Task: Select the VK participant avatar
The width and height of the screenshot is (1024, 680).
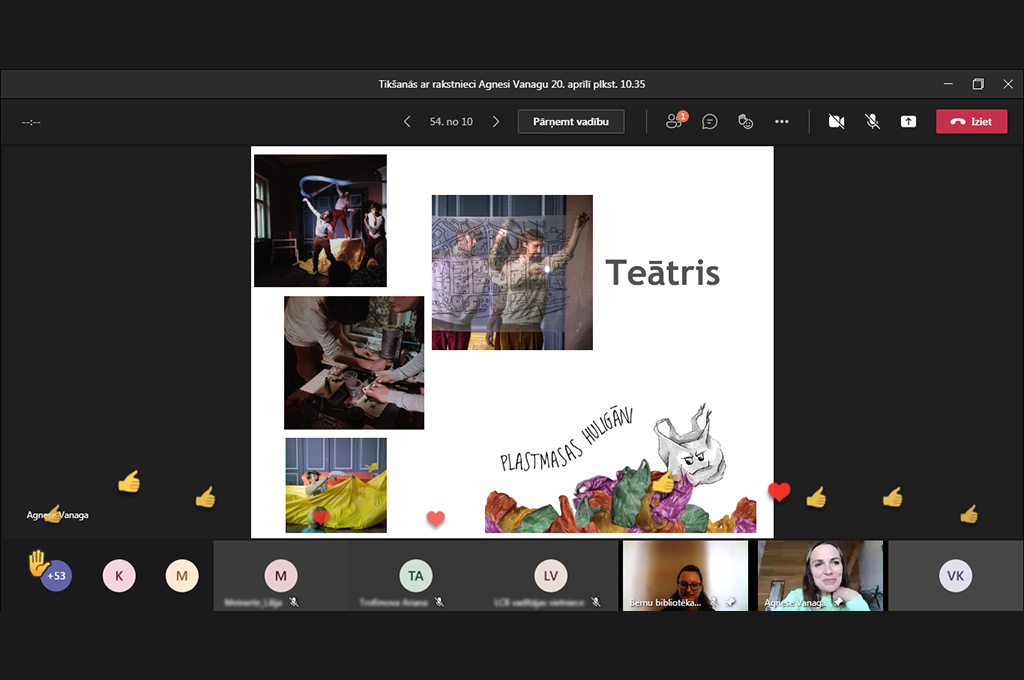Action: [955, 575]
